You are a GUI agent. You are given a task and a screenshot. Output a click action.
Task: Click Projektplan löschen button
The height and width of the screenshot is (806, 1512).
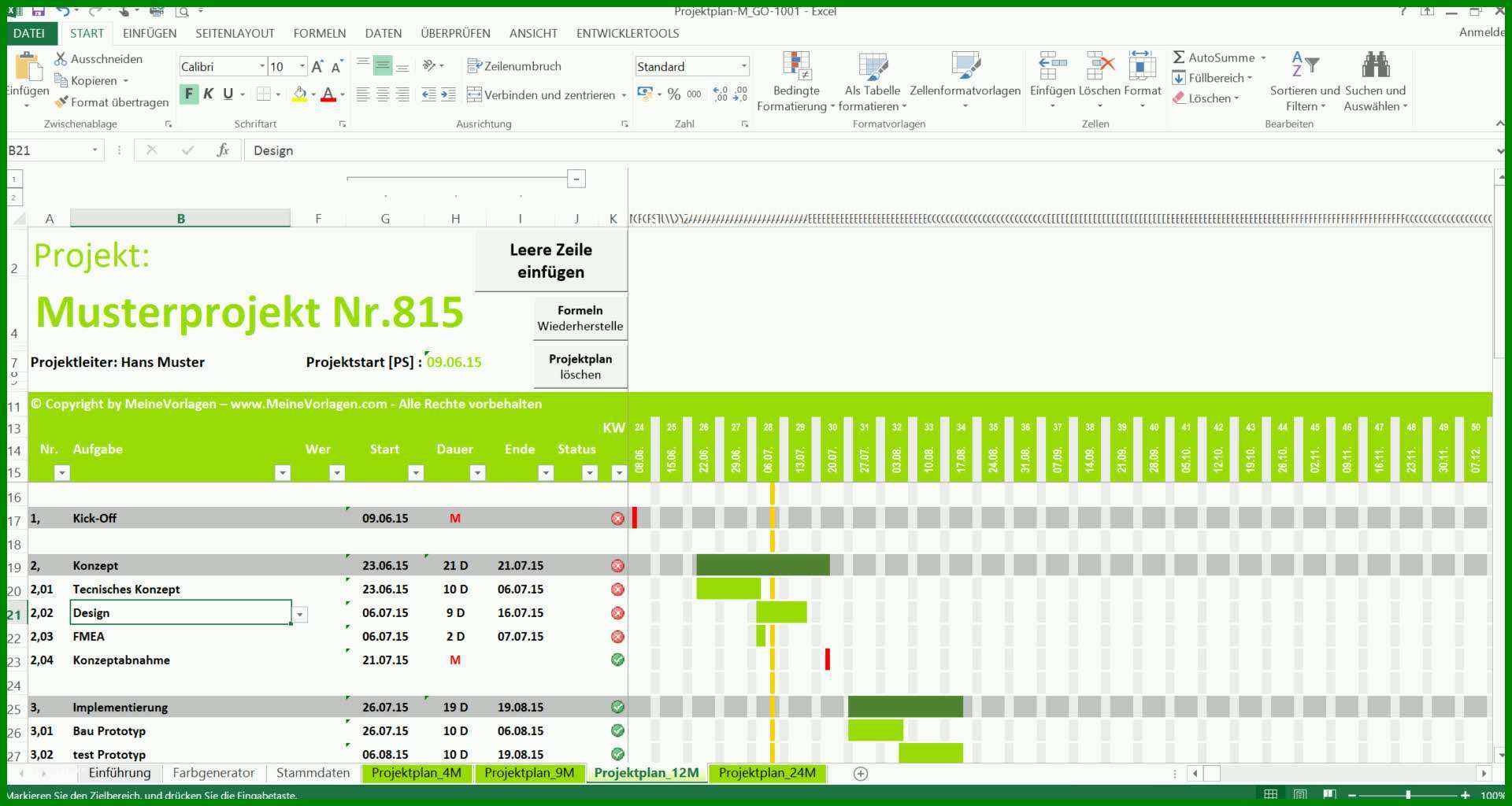[580, 367]
